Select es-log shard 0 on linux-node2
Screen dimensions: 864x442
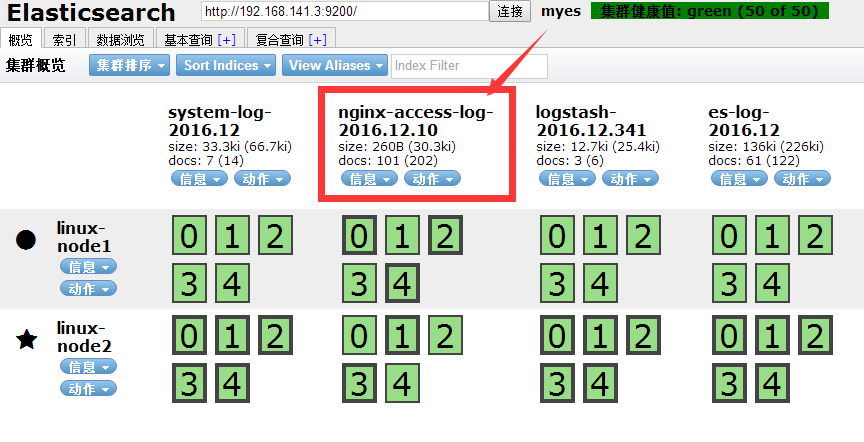coord(729,335)
